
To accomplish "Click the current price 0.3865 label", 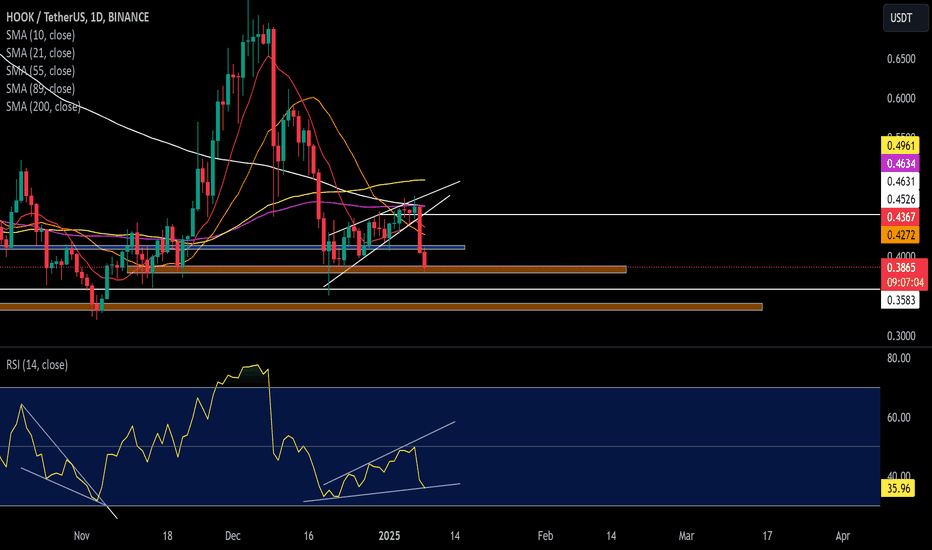I will (x=901, y=268).
